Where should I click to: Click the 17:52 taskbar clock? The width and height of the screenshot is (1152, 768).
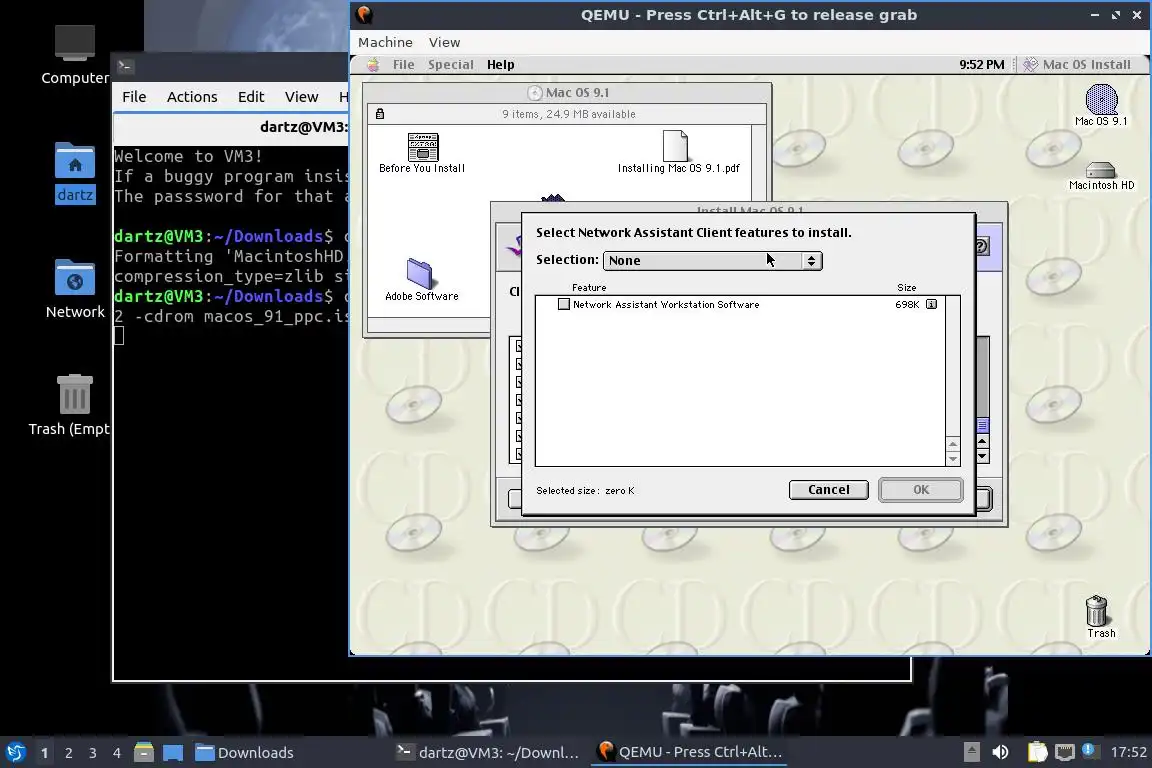[1128, 752]
